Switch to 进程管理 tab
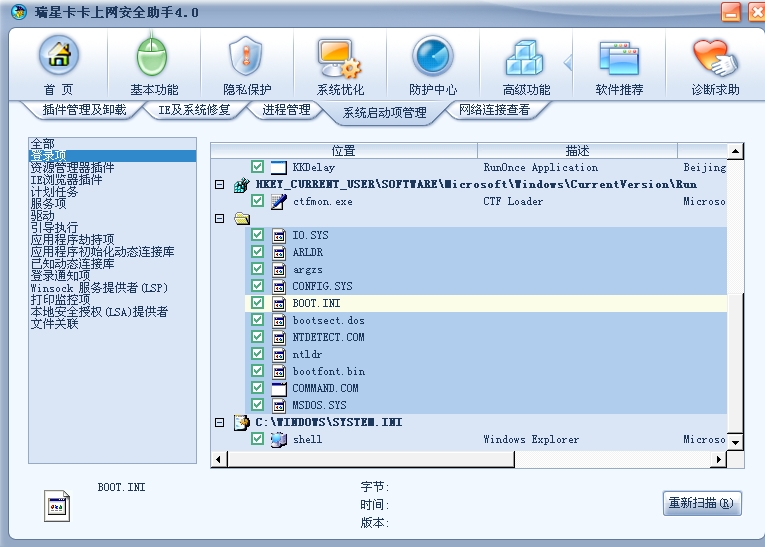 click(x=286, y=110)
